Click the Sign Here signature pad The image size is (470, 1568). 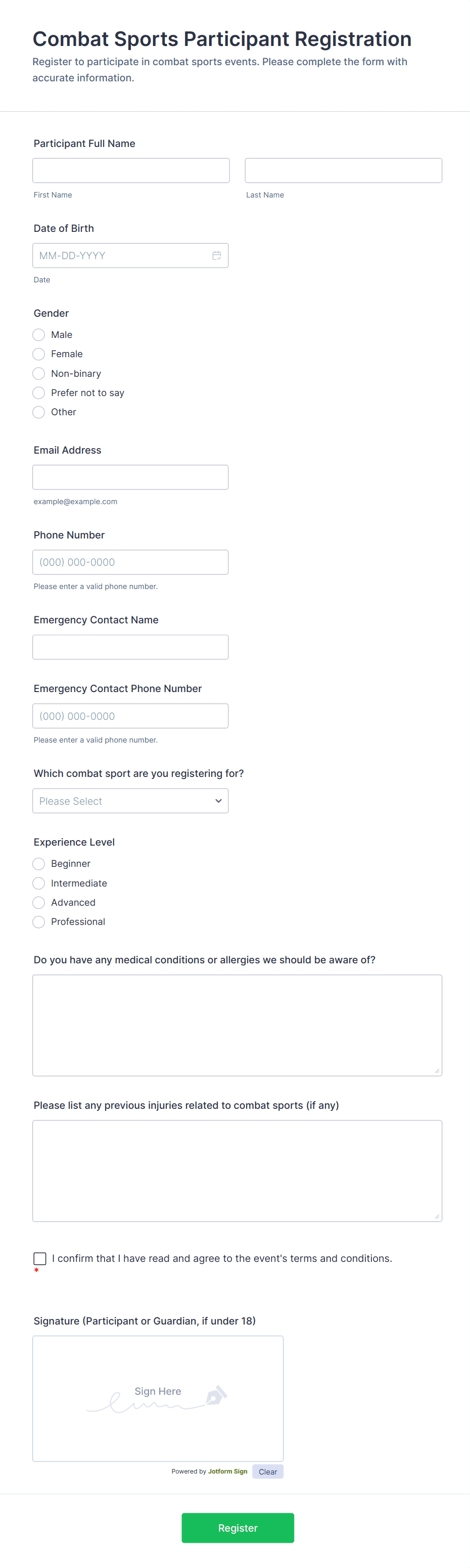point(158,1398)
